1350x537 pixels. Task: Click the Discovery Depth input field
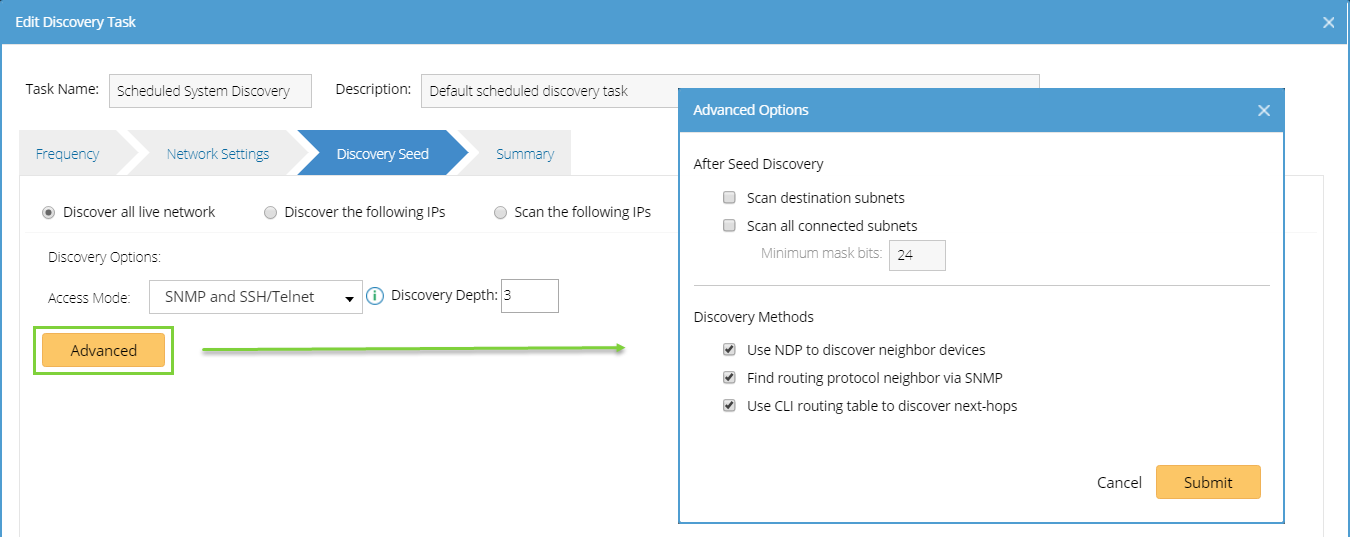coord(529,296)
